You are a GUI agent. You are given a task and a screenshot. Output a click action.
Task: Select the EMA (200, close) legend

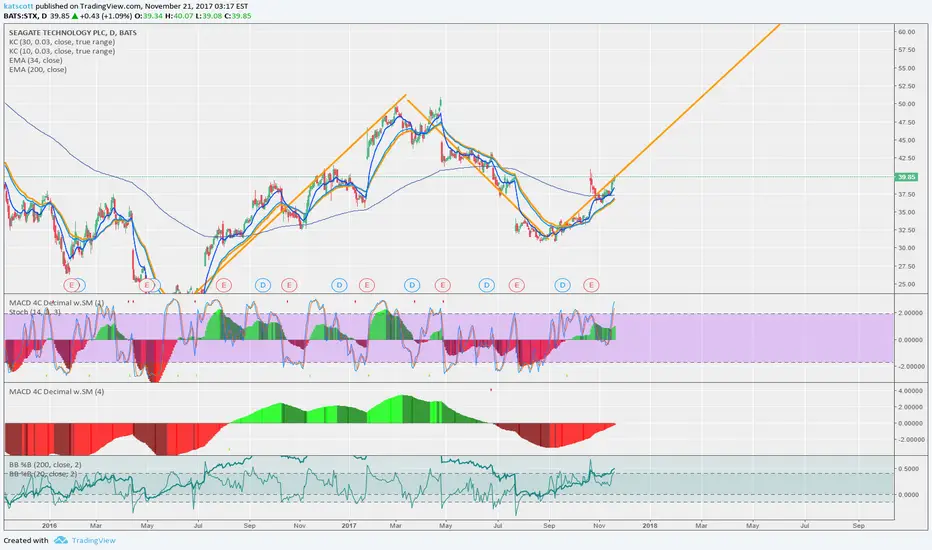pyautogui.click(x=37, y=70)
